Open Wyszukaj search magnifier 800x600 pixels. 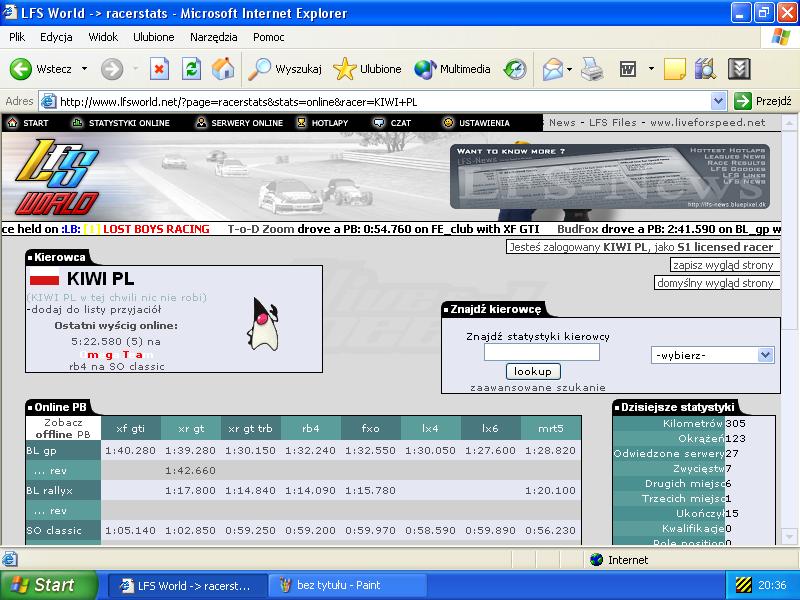259,69
